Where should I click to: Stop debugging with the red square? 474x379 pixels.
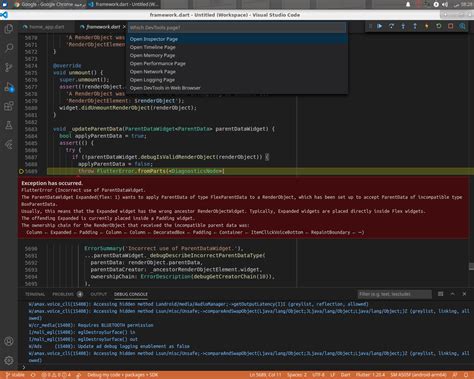pyautogui.click(x=451, y=26)
